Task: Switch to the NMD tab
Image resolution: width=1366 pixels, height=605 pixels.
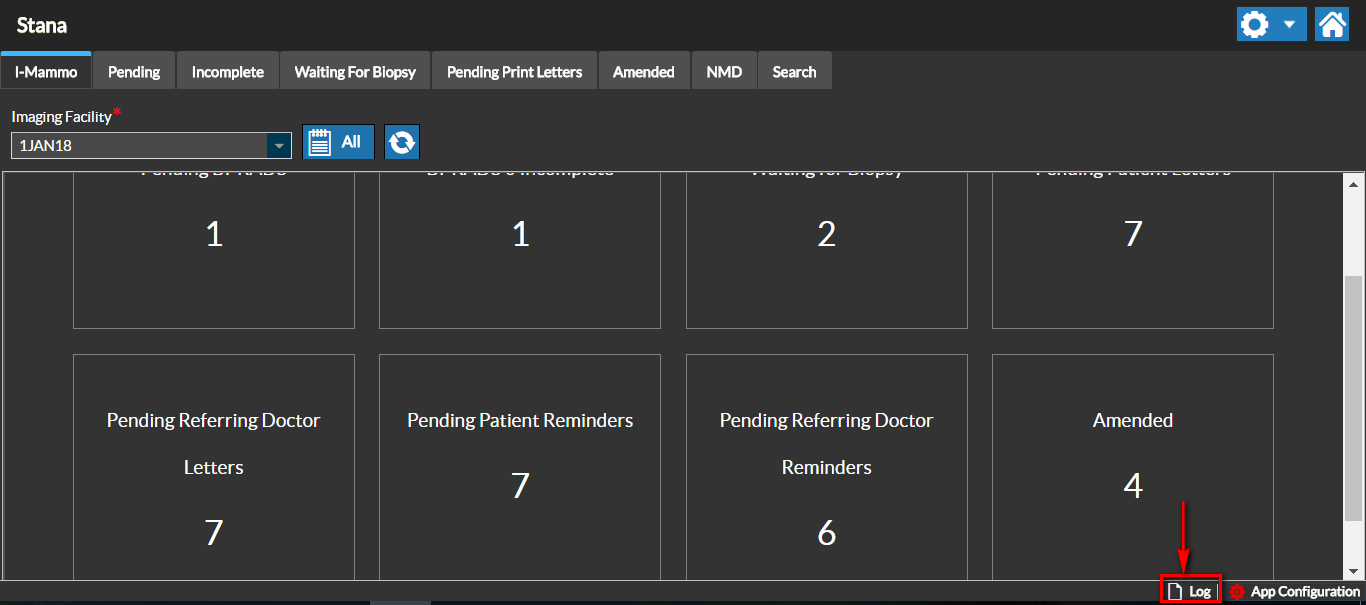Action: coord(724,72)
